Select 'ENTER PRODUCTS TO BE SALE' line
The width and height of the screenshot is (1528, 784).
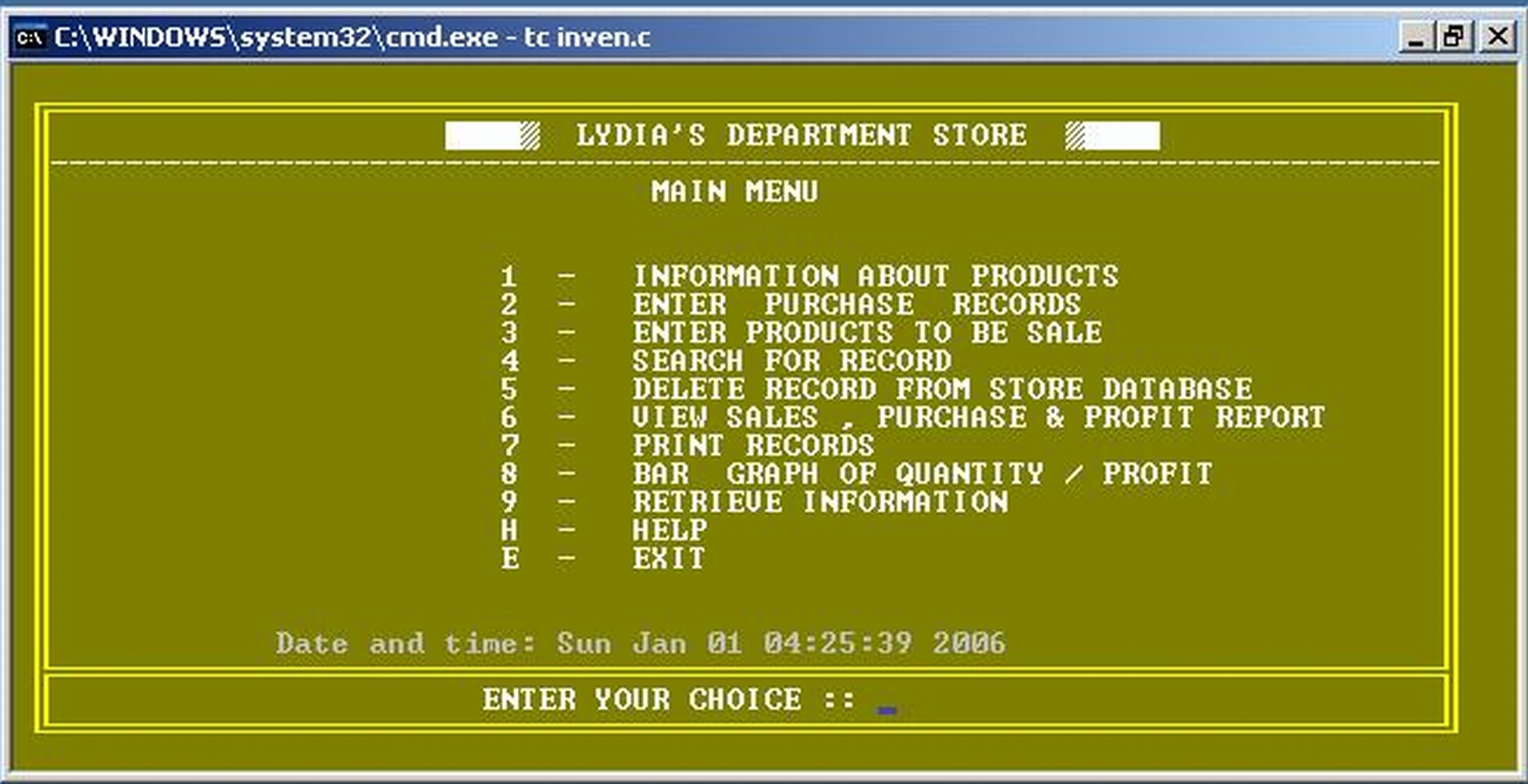pos(867,333)
